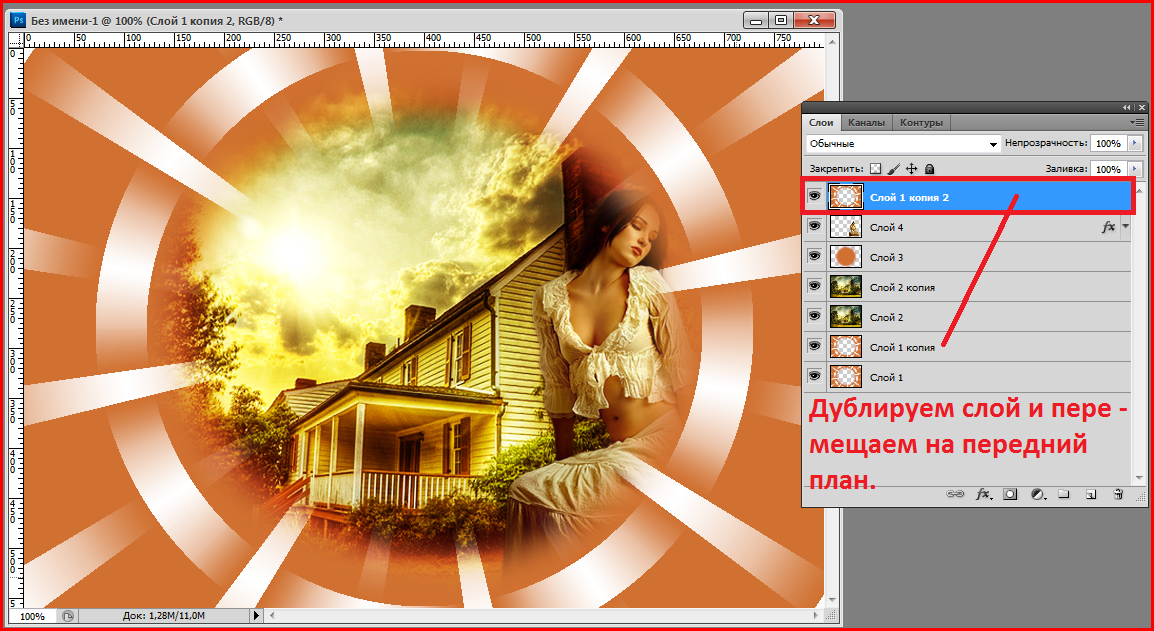Click the Слой 2 landscape thumbnail
Viewport: 1154px width, 631px height.
pyautogui.click(x=846, y=317)
